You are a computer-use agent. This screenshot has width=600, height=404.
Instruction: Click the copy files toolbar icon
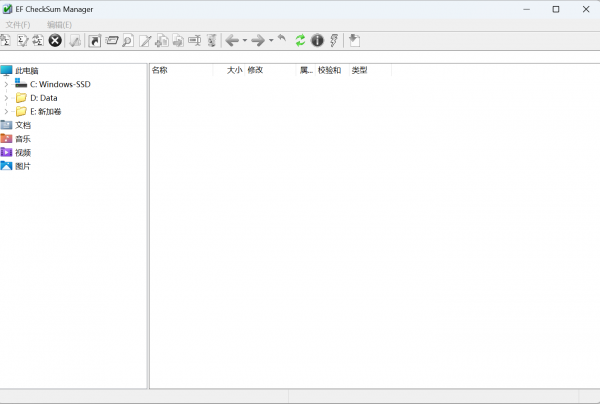[x=162, y=41]
